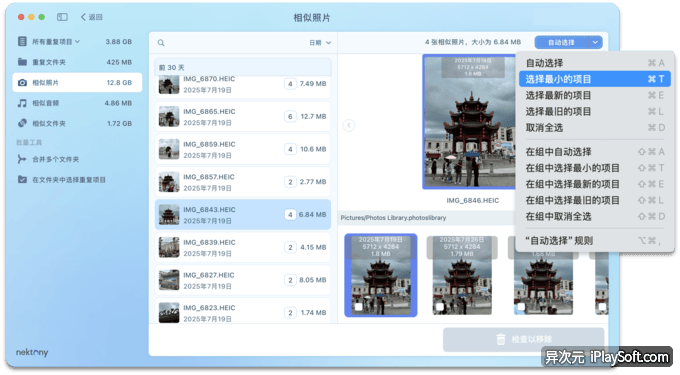
Task: Open the 日期 sort dropdown
Action: [320, 42]
